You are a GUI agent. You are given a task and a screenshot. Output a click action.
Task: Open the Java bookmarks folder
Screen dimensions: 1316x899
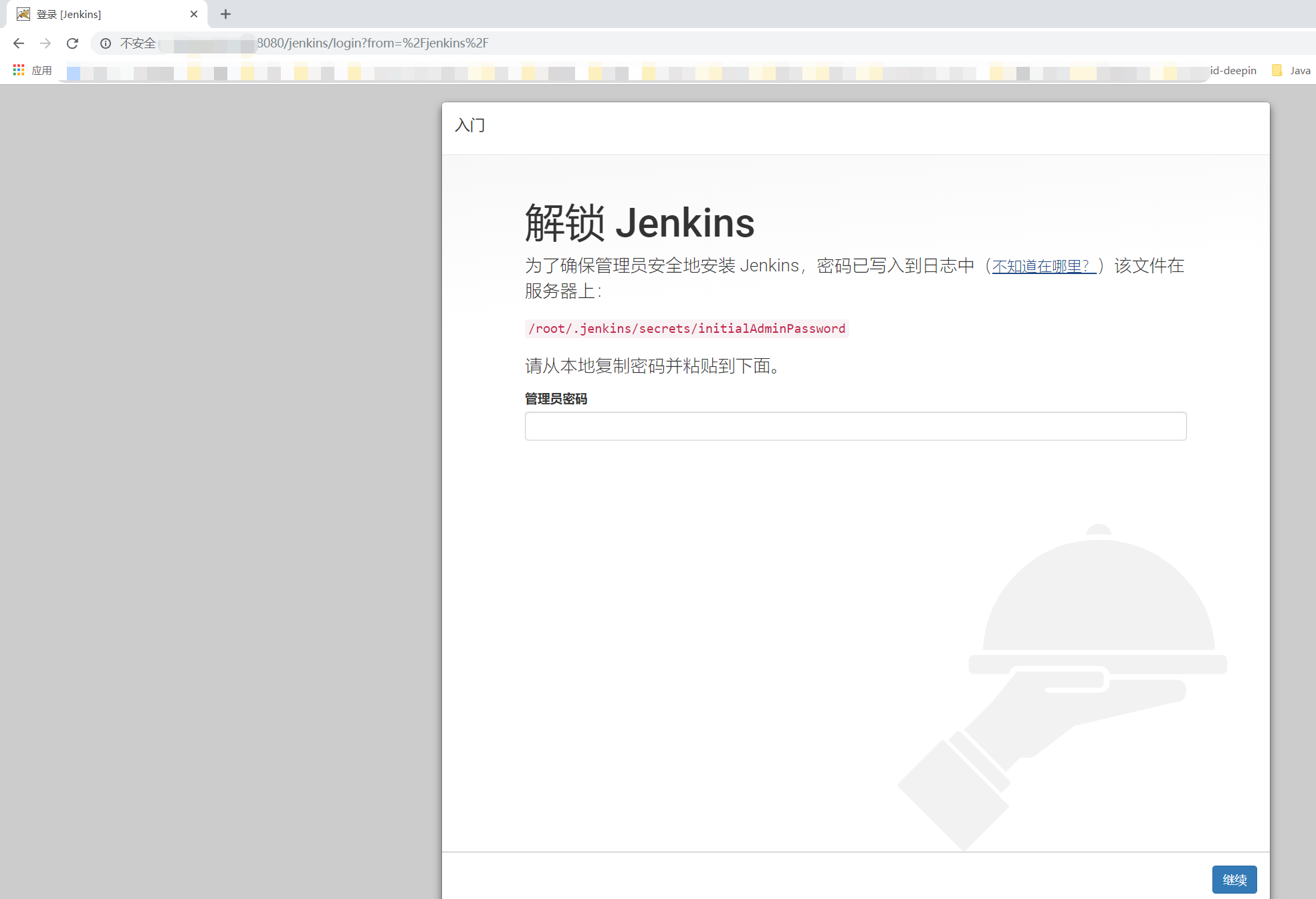pos(1291,70)
